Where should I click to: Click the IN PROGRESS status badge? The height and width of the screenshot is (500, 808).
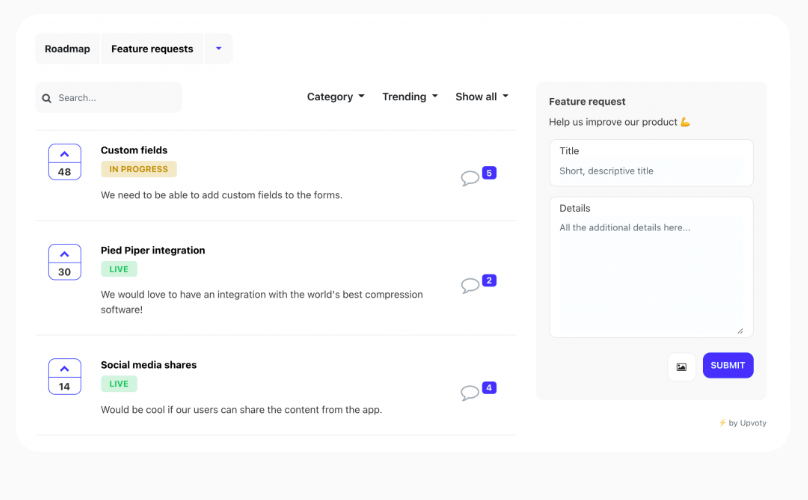click(139, 169)
